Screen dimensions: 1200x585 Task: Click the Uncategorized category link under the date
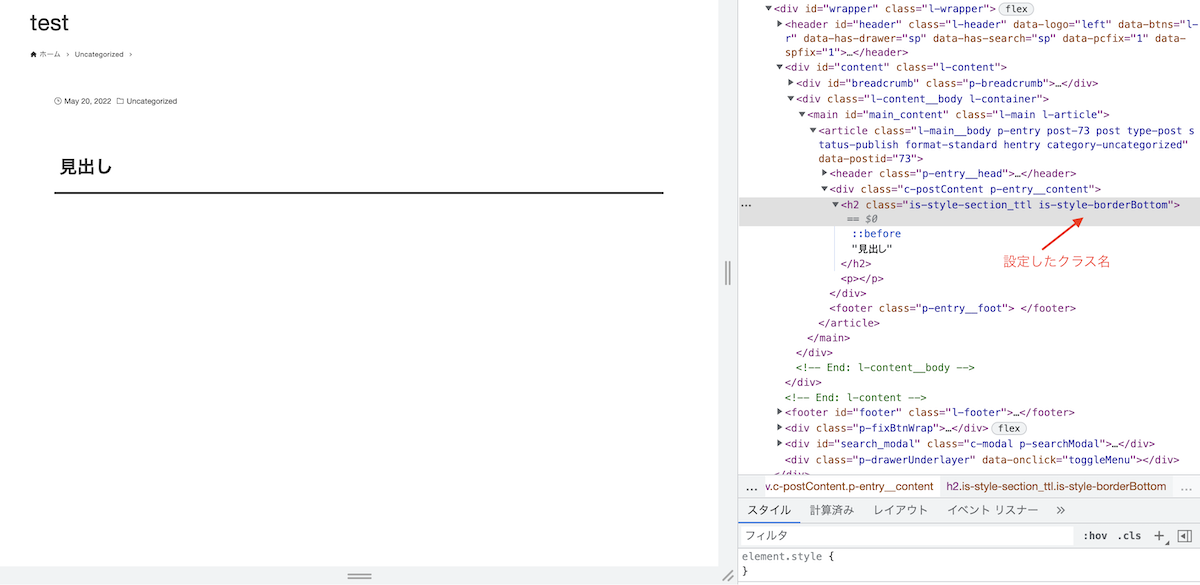pyautogui.click(x=151, y=101)
